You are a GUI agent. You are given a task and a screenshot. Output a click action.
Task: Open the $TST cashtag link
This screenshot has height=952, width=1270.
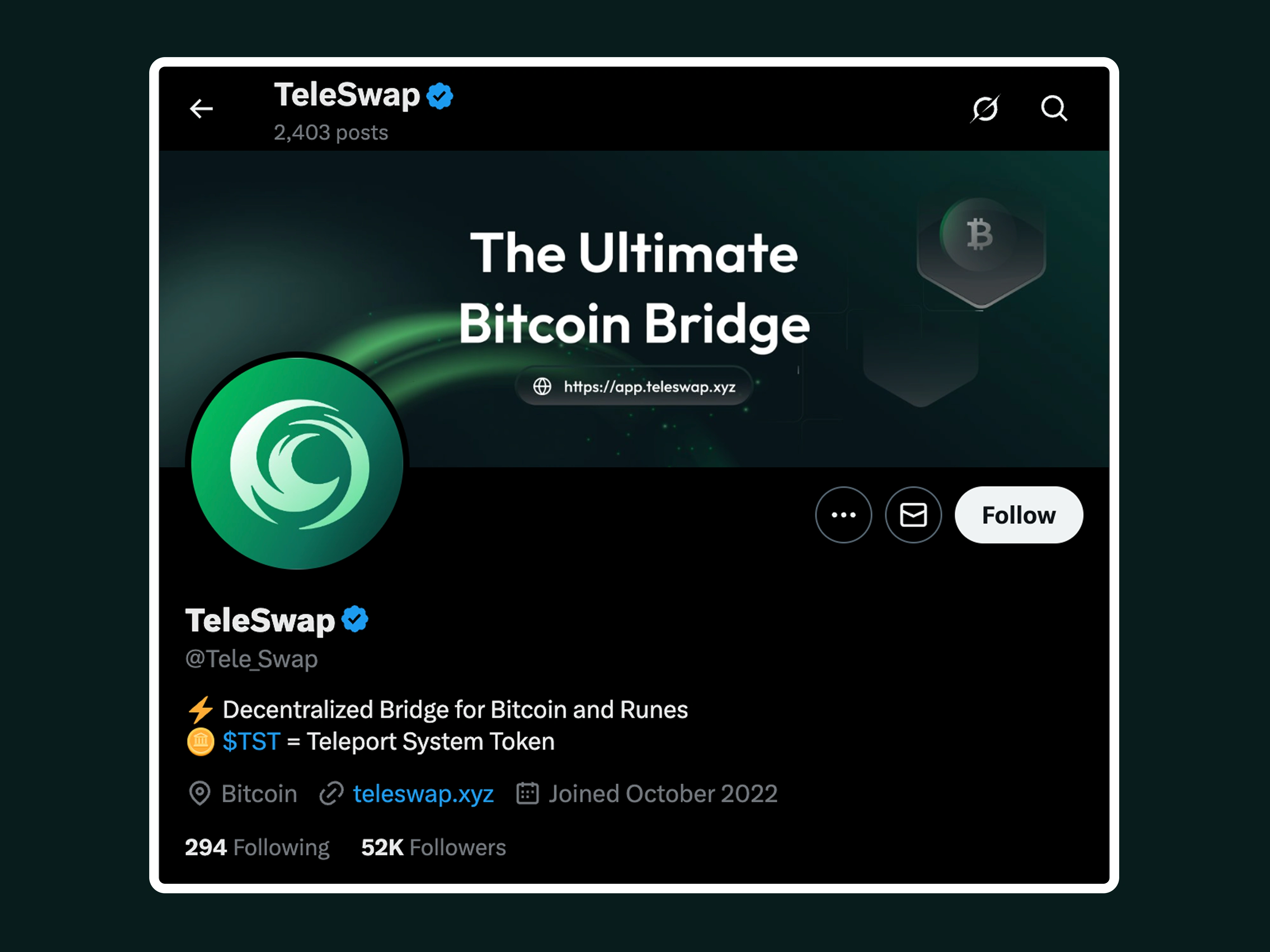[x=251, y=741]
